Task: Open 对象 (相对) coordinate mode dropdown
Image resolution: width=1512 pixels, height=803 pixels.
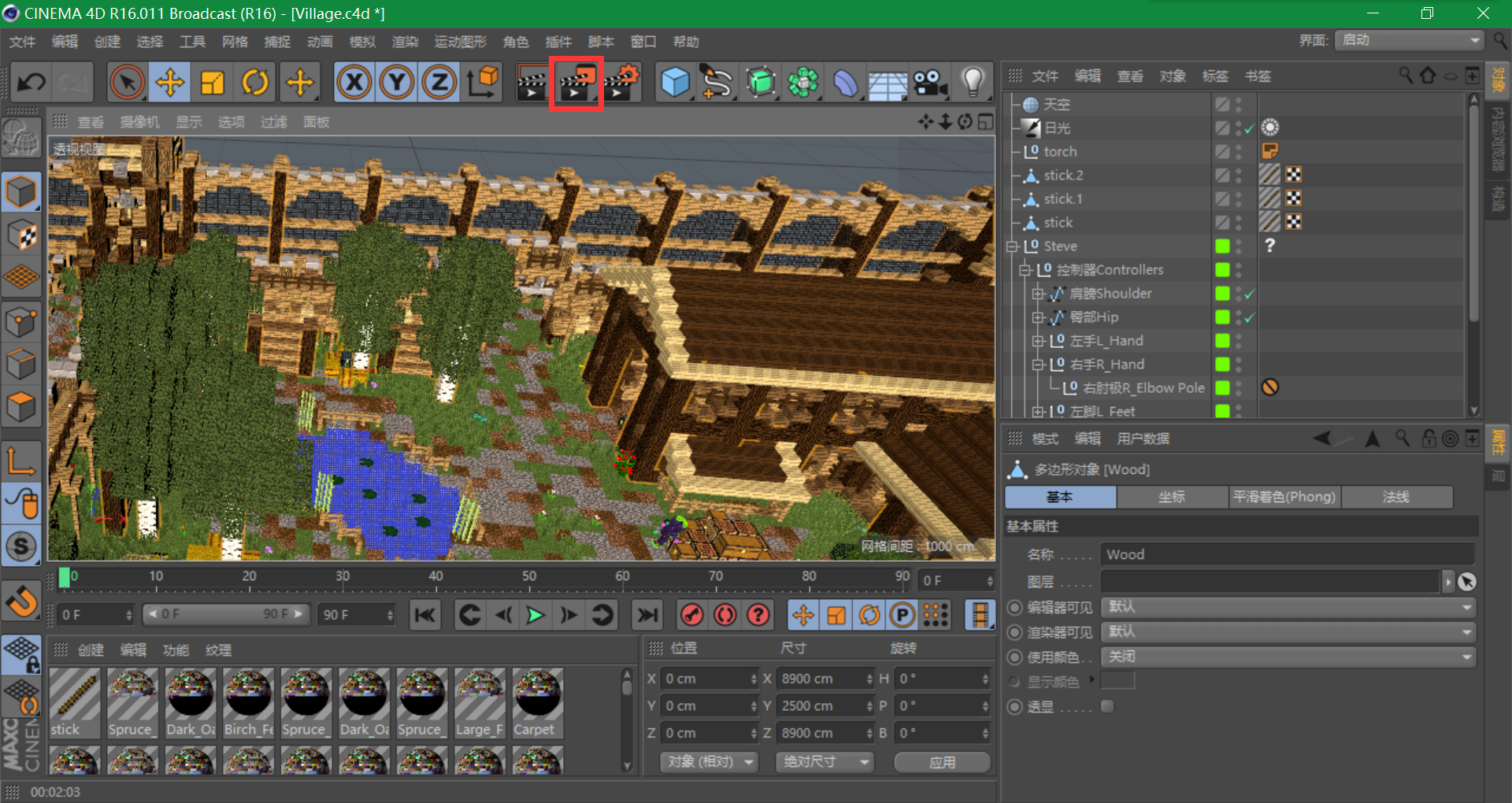Action: point(709,762)
